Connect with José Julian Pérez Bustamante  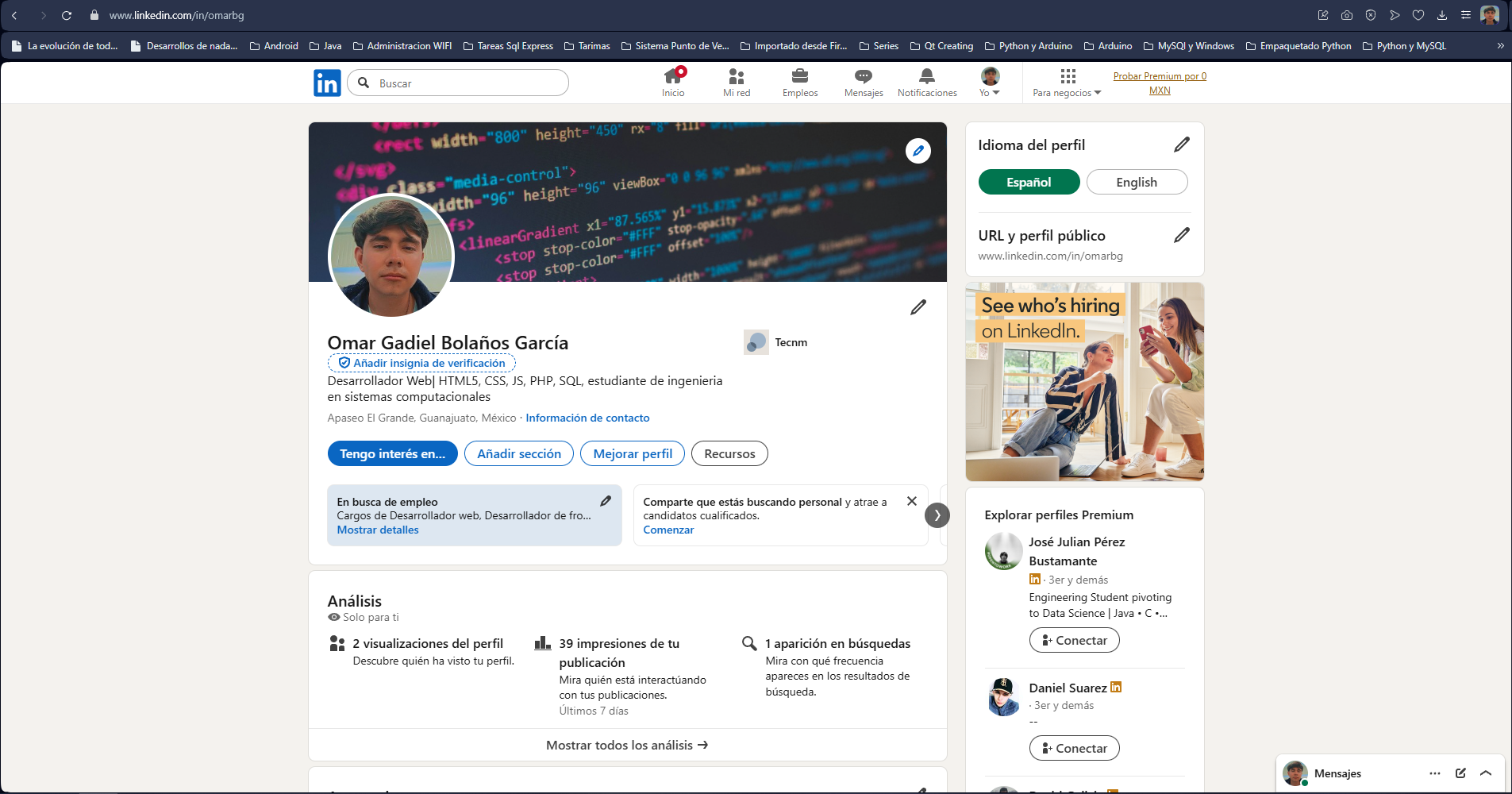click(1074, 640)
